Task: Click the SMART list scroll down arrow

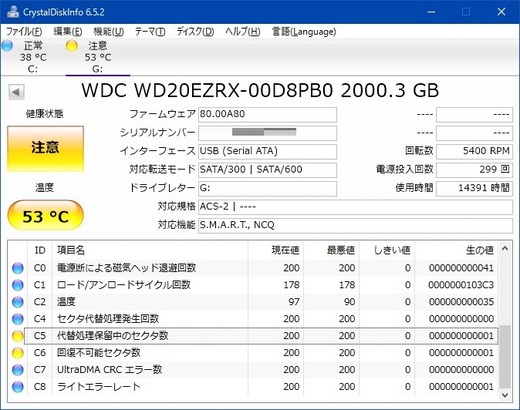Action: 505,395
